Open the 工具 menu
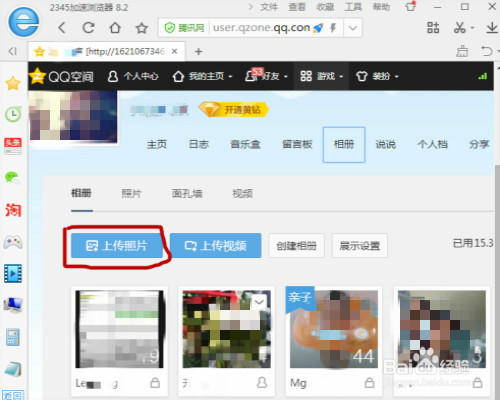500x400 pixels. click(x=353, y=7)
